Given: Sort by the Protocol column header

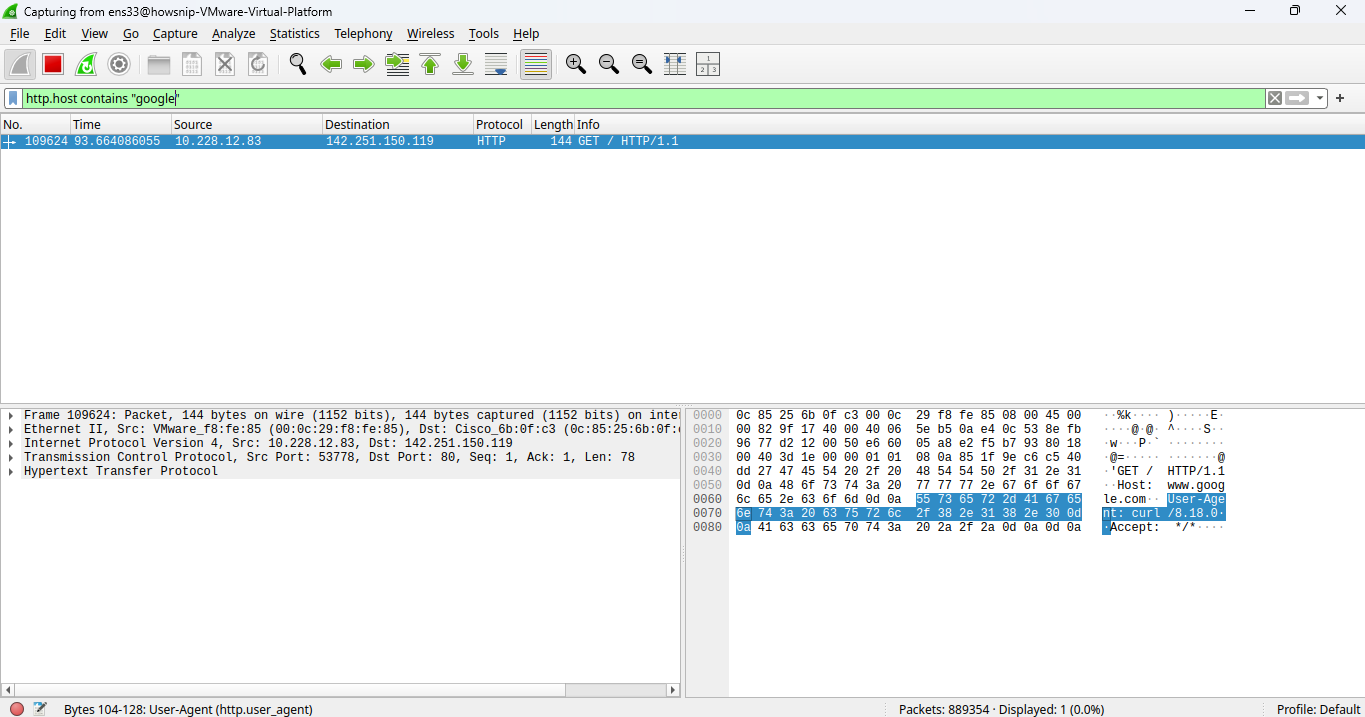Looking at the screenshot, I should tap(502, 125).
